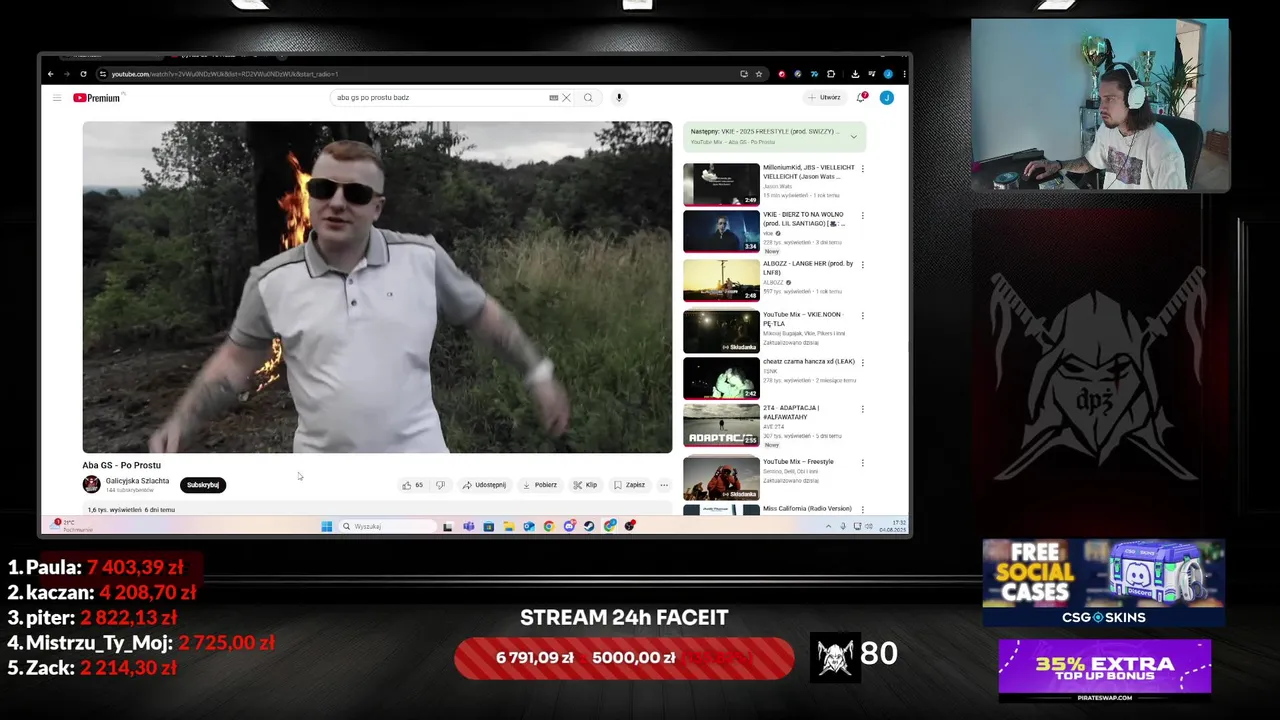The height and width of the screenshot is (720, 1280).
Task: Open the Galicyjska Szlachta channel name
Action: (137, 481)
